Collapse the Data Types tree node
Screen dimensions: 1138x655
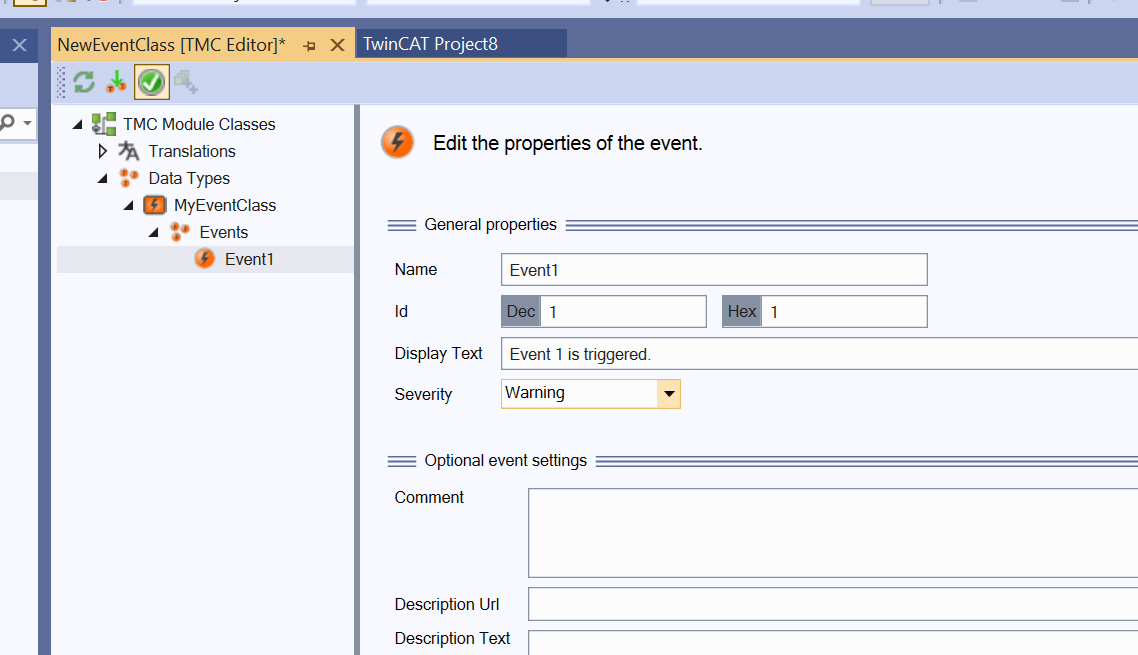(x=102, y=178)
